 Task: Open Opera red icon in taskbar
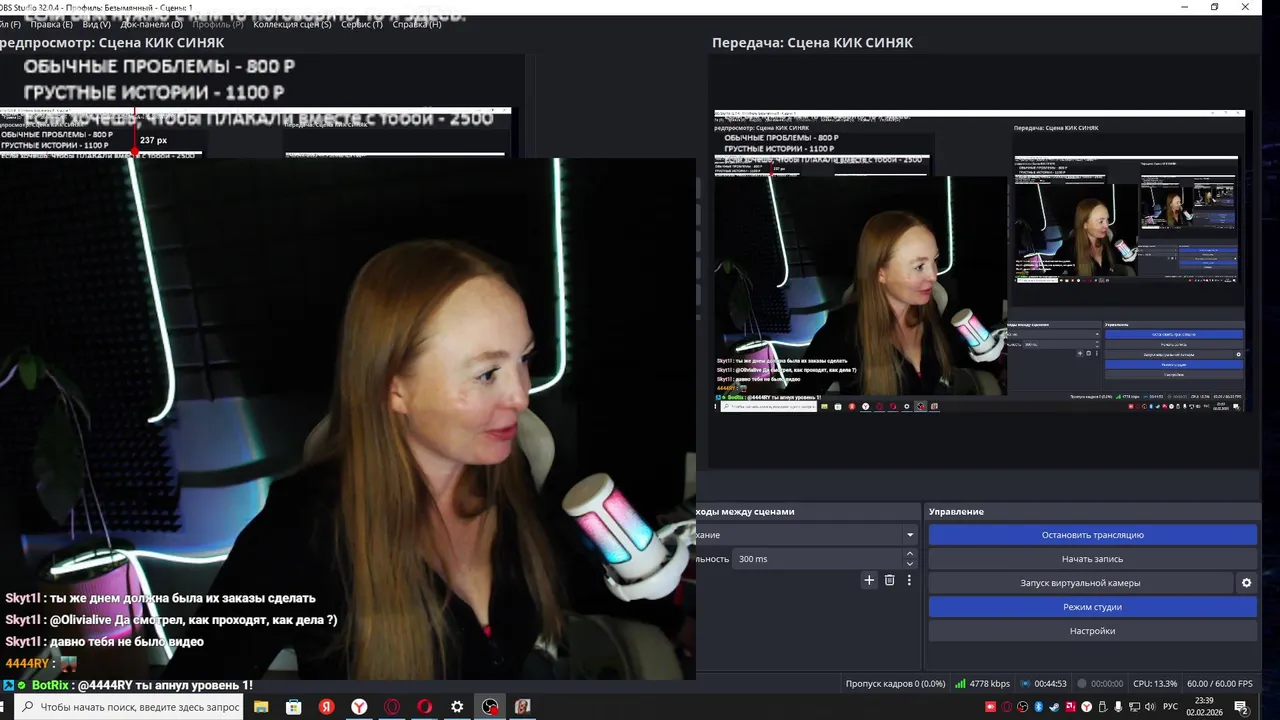pos(424,707)
